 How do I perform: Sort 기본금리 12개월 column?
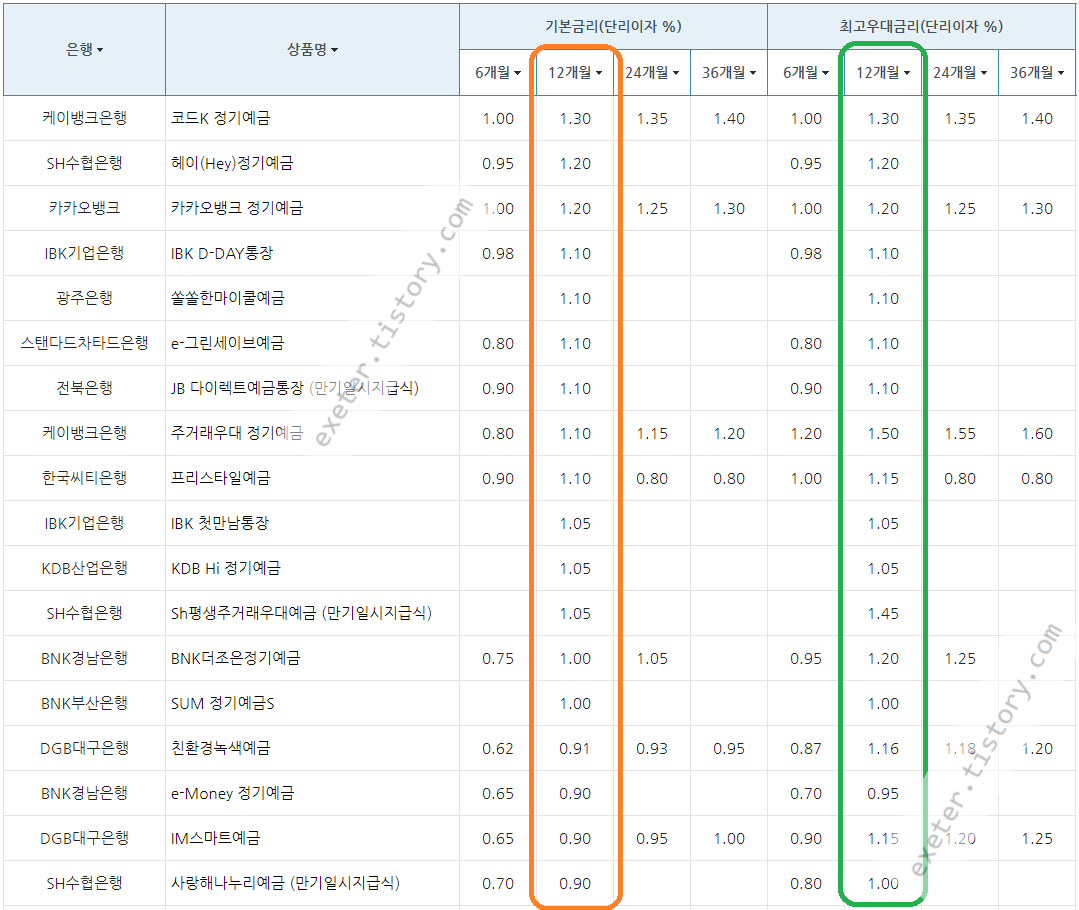[x=575, y=72]
